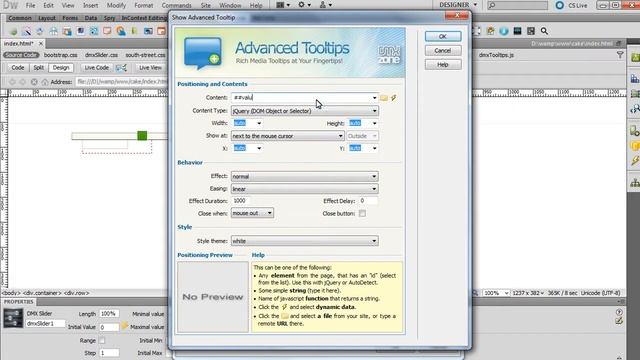This screenshot has height=360, width=640.
Task: Click the browse folder icon beside Content
Action: (x=384, y=98)
